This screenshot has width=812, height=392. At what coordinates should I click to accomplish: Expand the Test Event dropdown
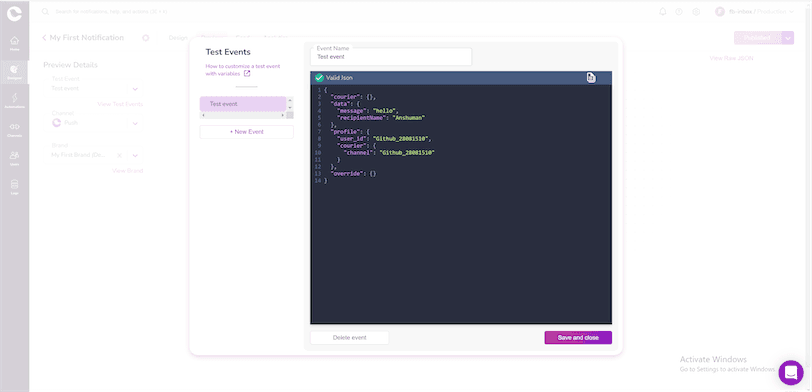pyautogui.click(x=135, y=89)
